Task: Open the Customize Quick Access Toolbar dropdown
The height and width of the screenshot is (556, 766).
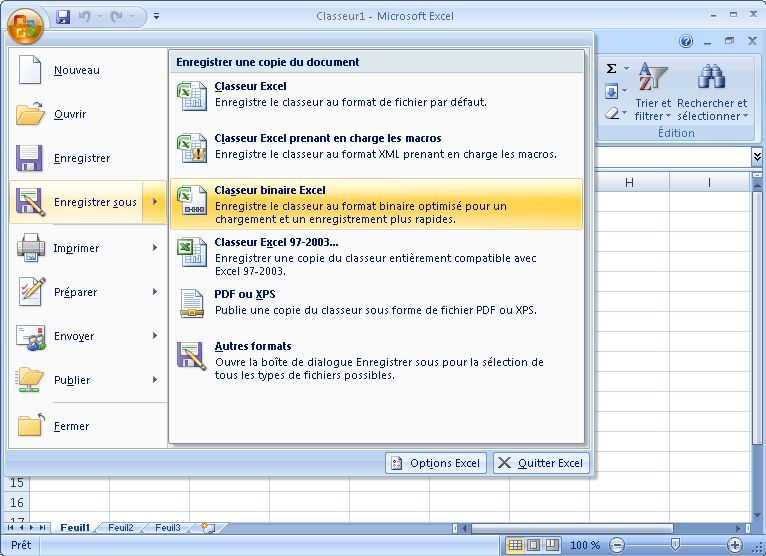Action: click(x=156, y=17)
